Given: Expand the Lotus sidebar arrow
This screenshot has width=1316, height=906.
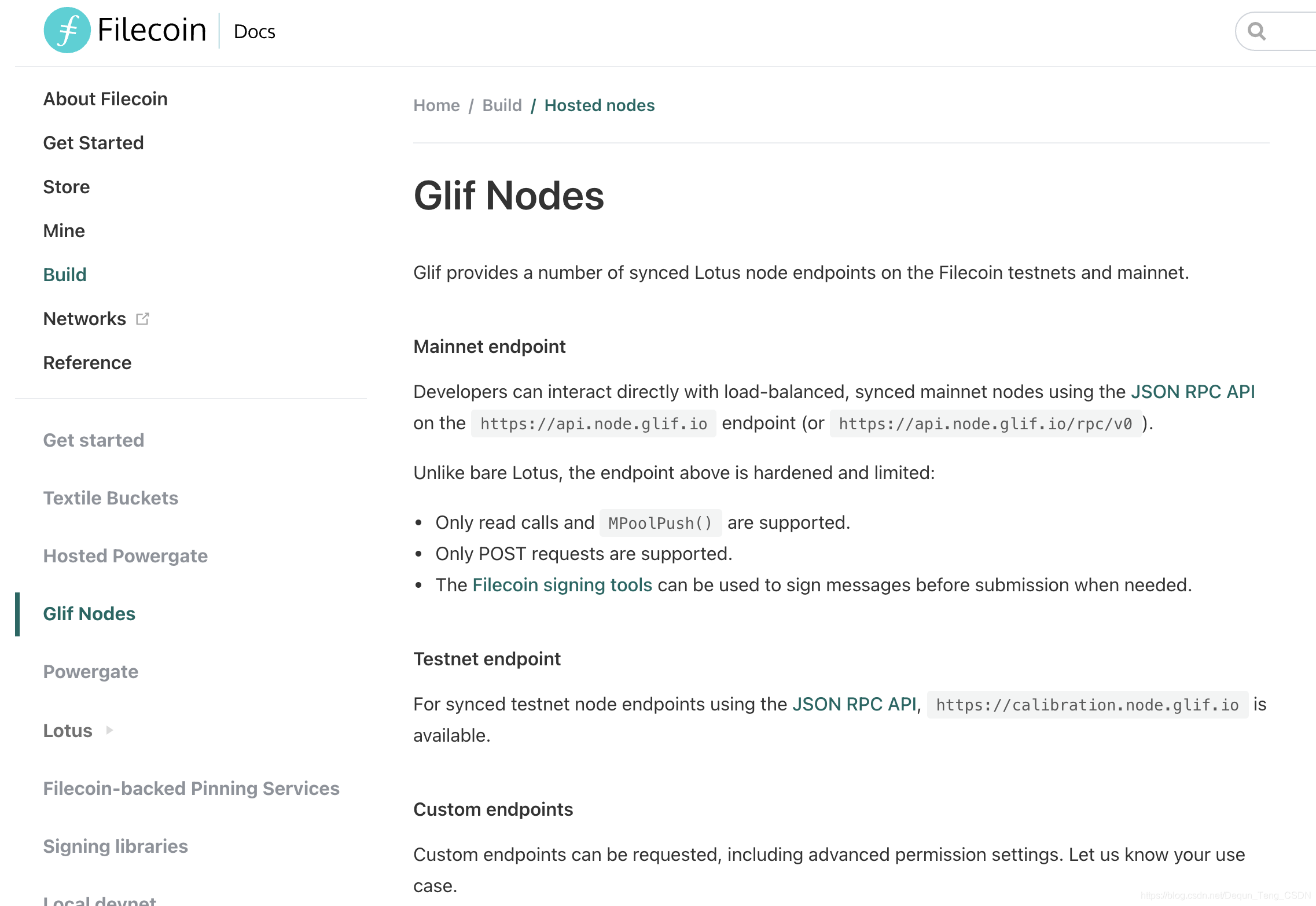Looking at the screenshot, I should tap(109, 730).
